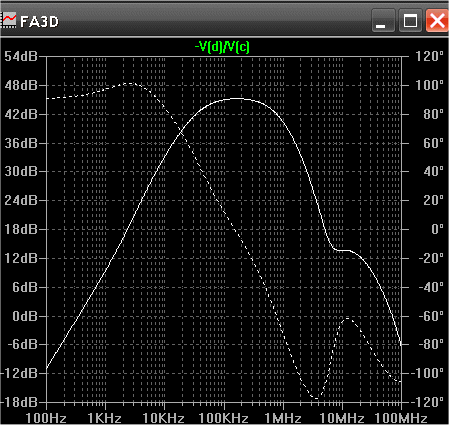
Task: Click the -80° phase axis label
Action: click(x=431, y=344)
